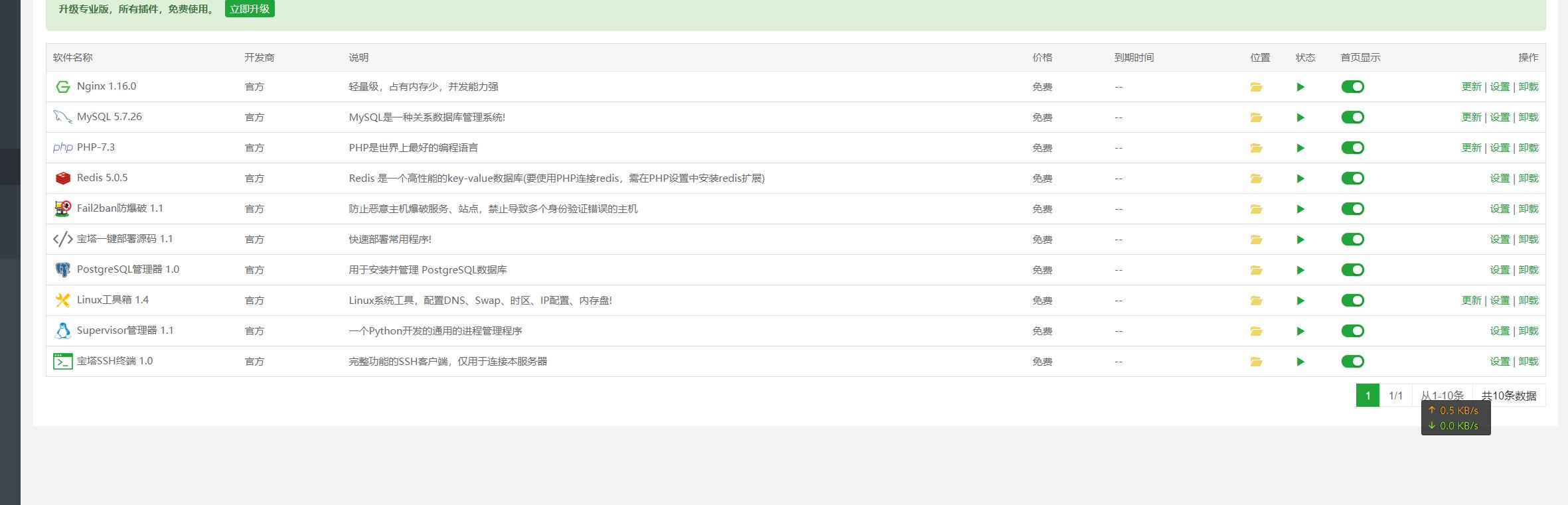Click 更新 link for MySQL
The image size is (1568, 505).
point(1471,117)
